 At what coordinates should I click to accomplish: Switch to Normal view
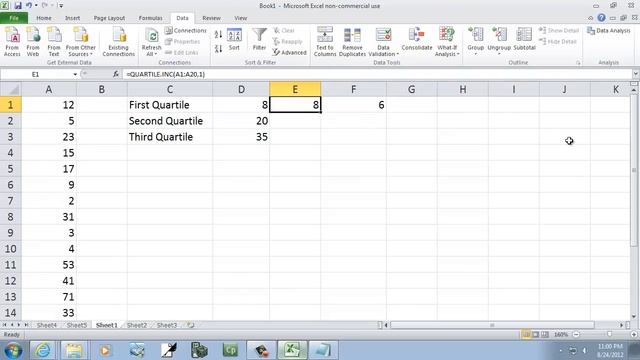(x=526, y=335)
